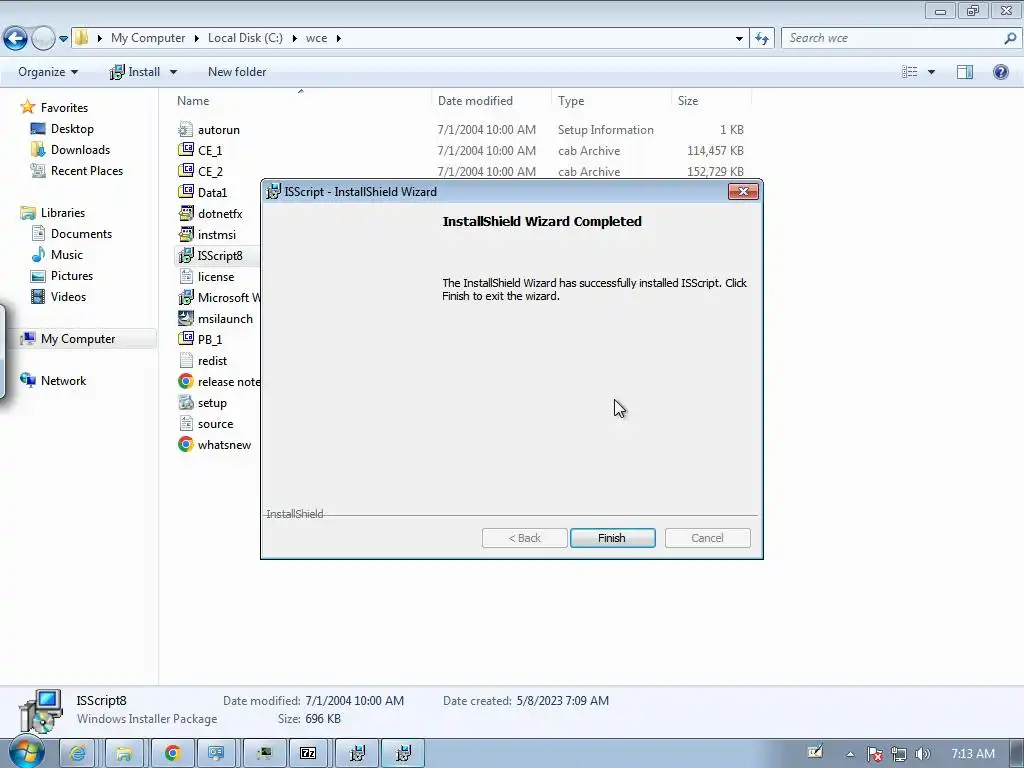Open Google Chrome from the taskbar
This screenshot has width=1024, height=768.
[x=172, y=754]
